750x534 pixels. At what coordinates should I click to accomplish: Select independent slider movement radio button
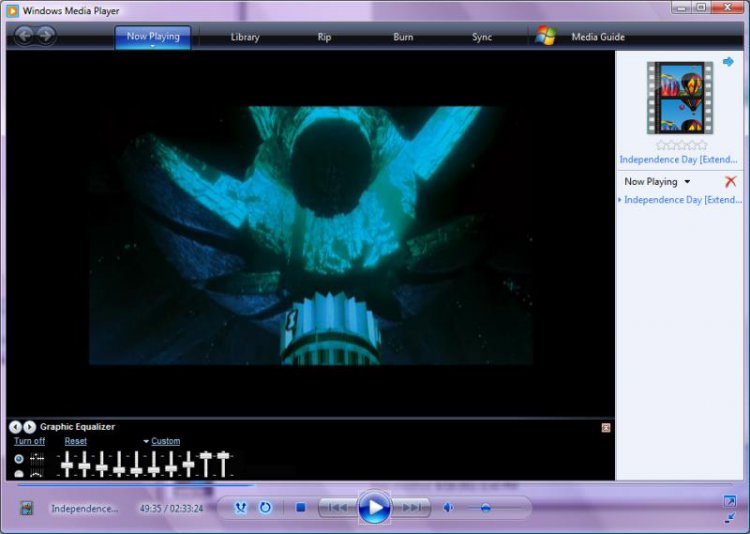(19, 459)
